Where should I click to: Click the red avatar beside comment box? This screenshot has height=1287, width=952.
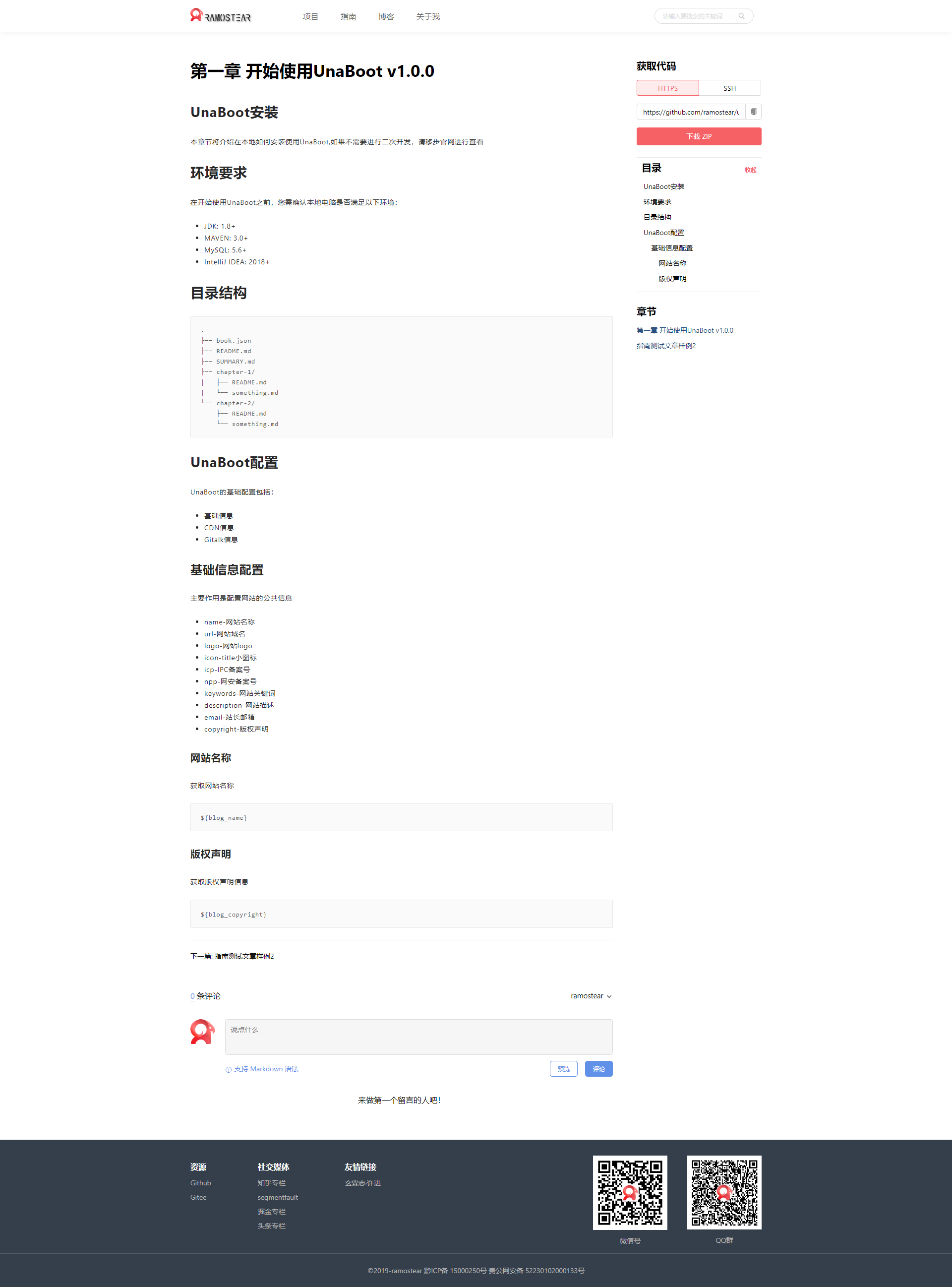202,1032
